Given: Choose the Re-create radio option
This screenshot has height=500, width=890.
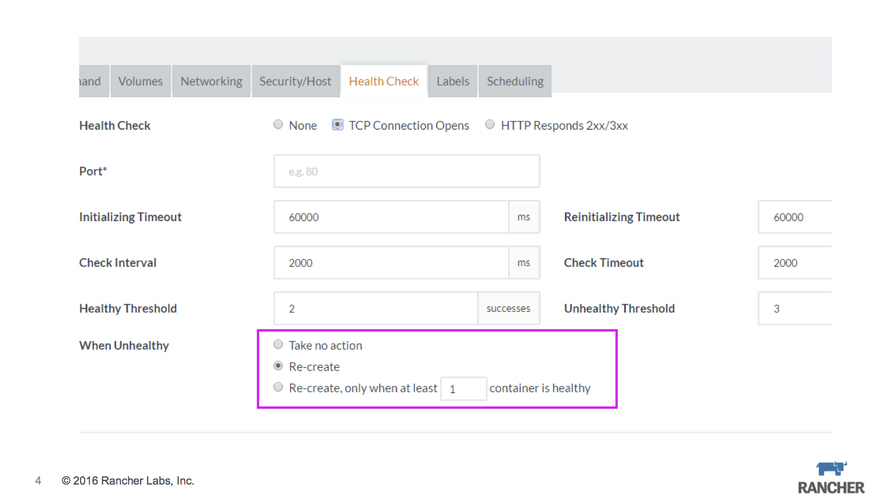Looking at the screenshot, I should click(x=278, y=366).
